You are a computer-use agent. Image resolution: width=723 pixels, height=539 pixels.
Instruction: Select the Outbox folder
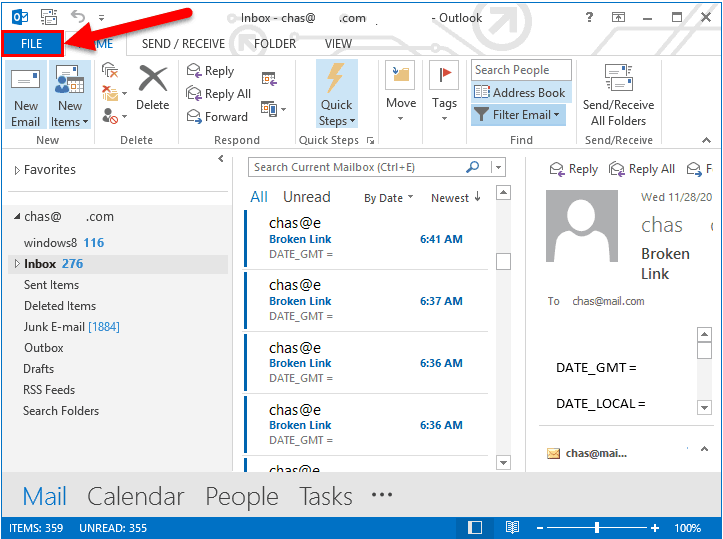44,348
